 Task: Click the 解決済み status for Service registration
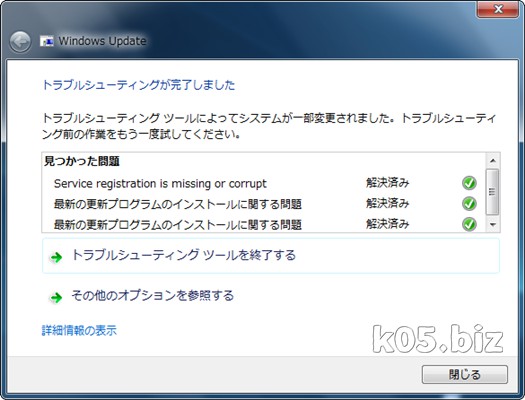click(x=387, y=183)
